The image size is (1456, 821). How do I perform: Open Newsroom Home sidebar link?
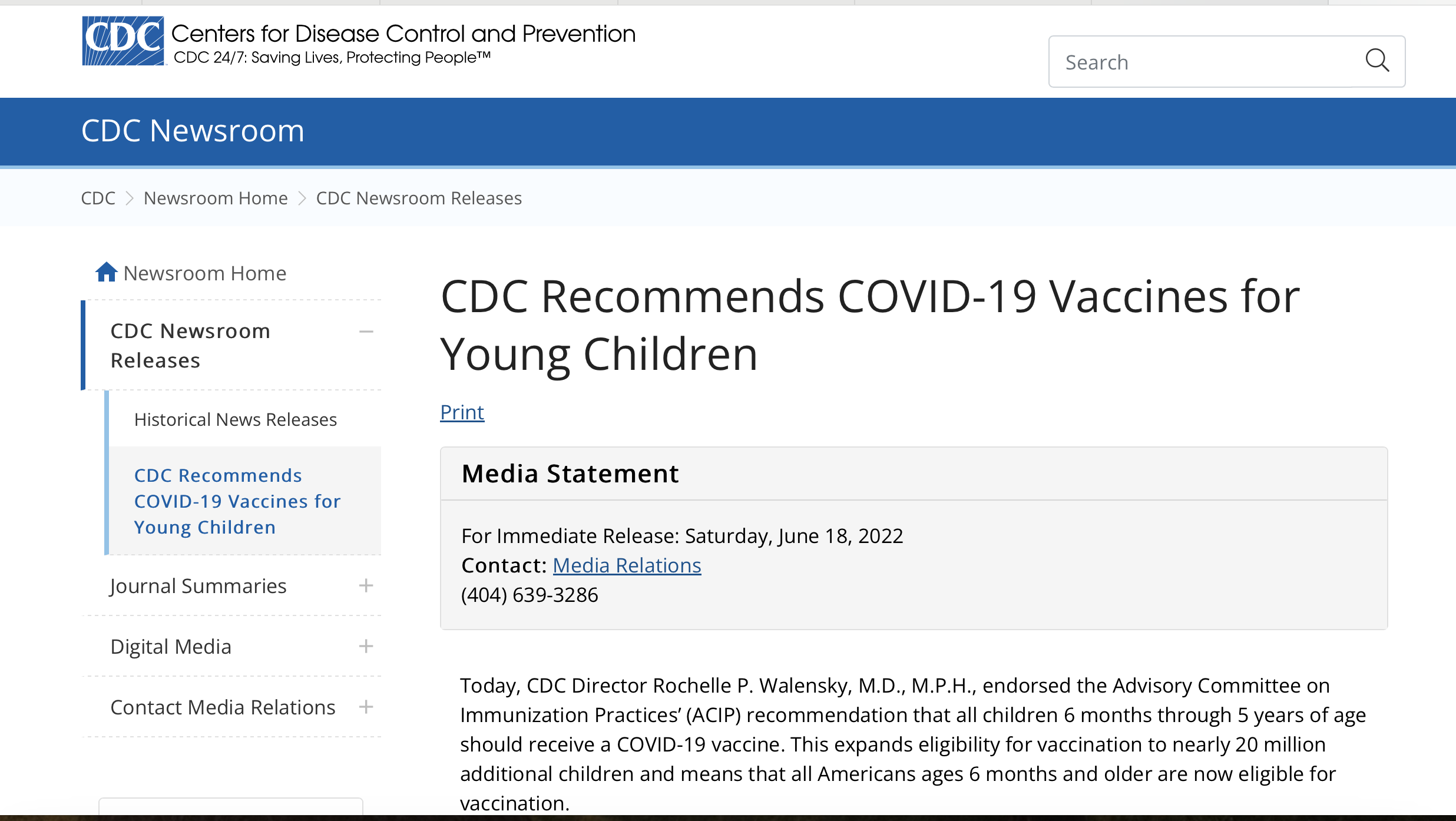[205, 273]
